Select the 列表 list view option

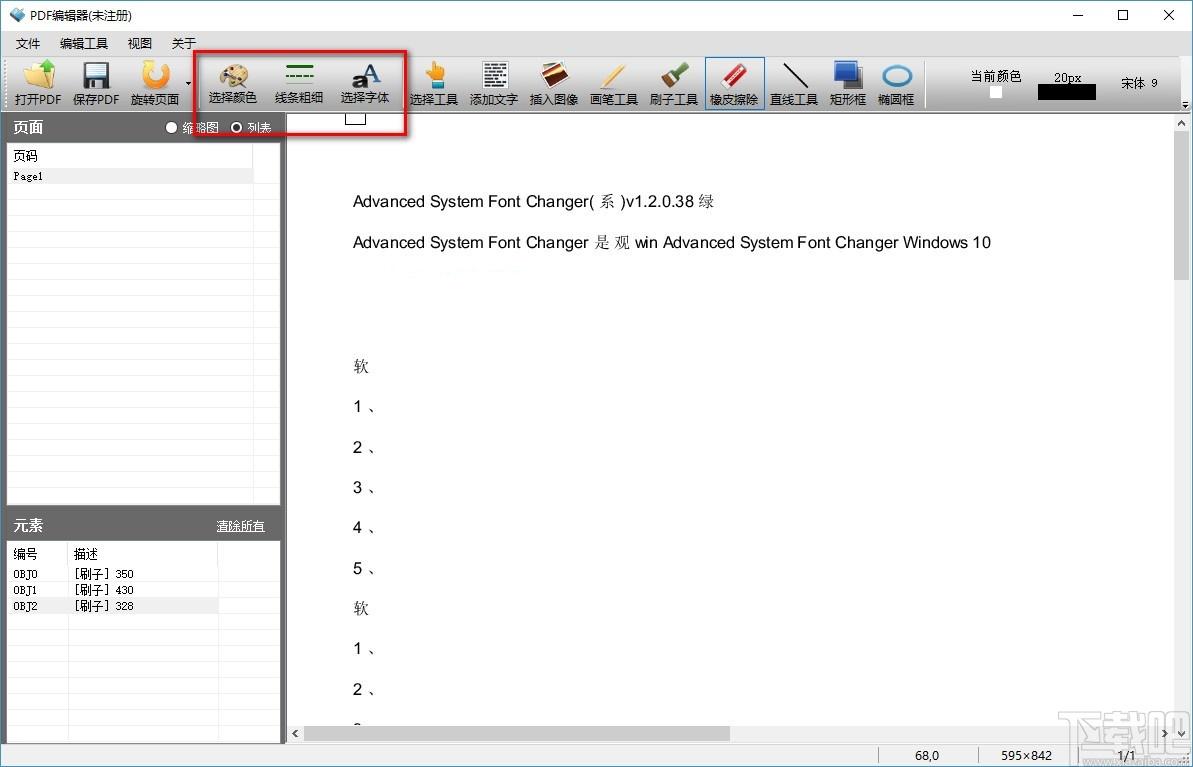[251, 128]
